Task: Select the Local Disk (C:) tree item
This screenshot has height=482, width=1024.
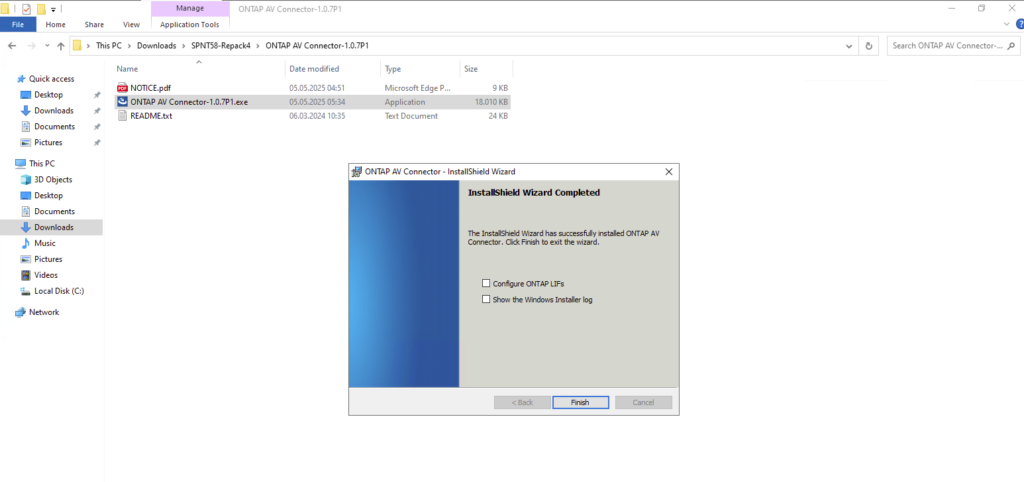Action: click(59, 291)
